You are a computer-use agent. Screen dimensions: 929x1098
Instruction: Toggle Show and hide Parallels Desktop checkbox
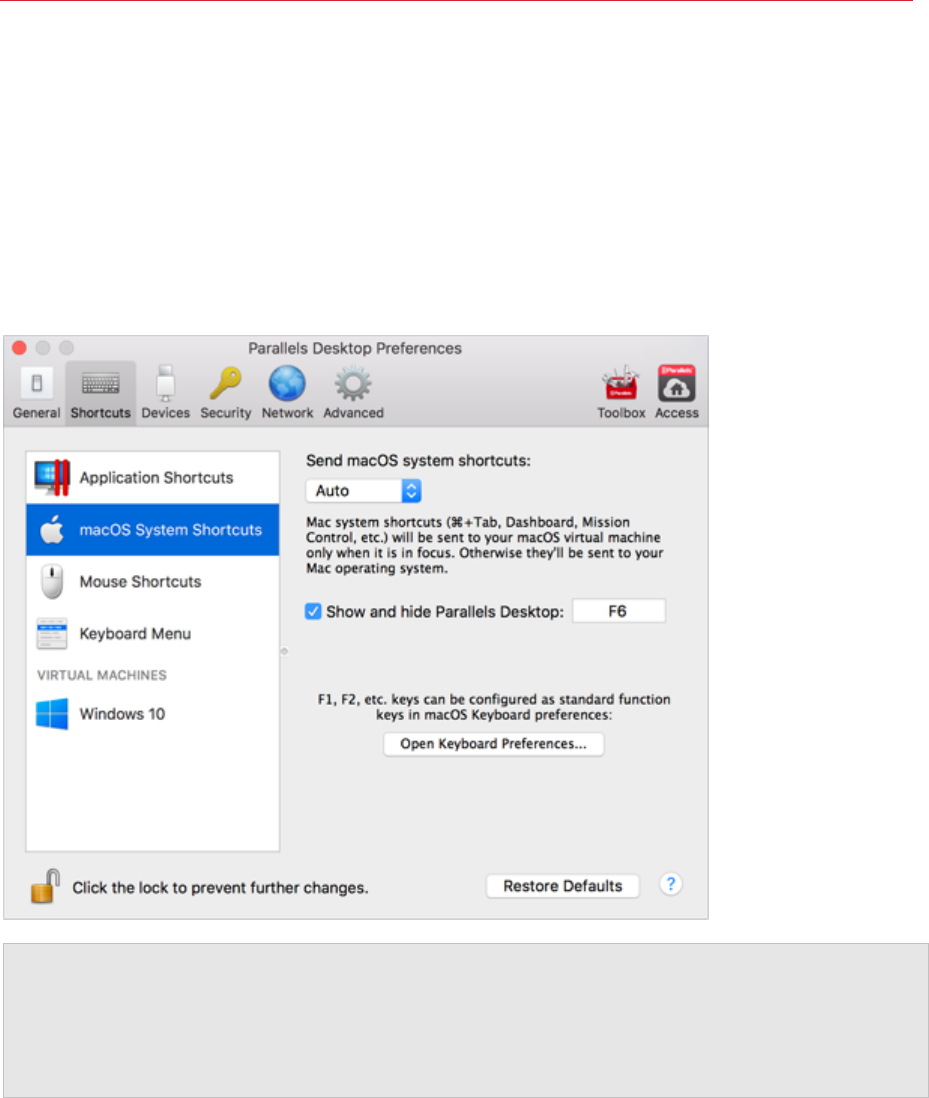313,611
